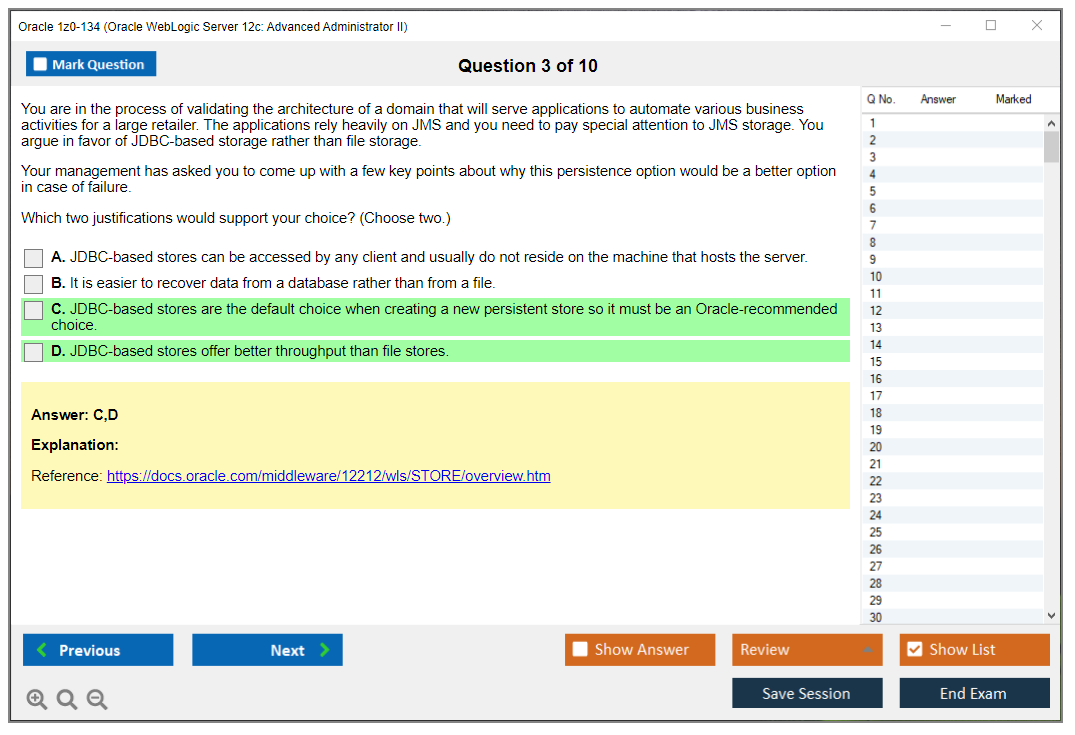1075x735 pixels.
Task: Select question 20 in the list
Action: coord(952,447)
